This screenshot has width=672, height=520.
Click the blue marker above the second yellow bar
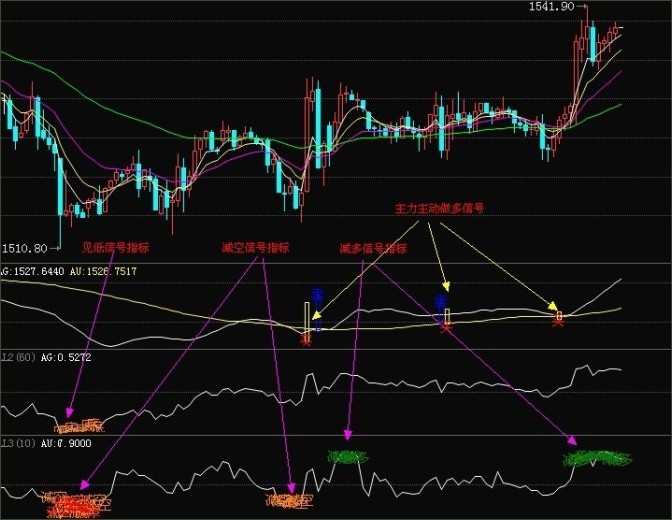[x=440, y=300]
